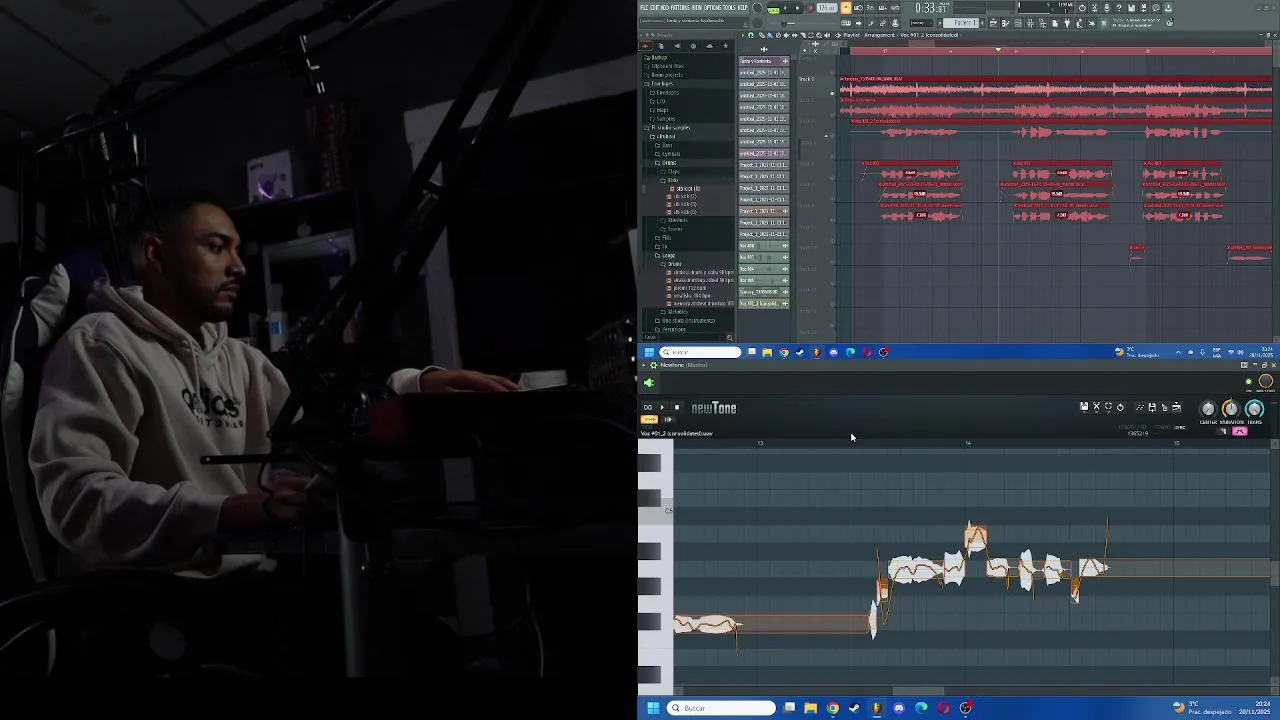
Task: Toggle the playlist magnet snap icon
Action: click(x=750, y=35)
